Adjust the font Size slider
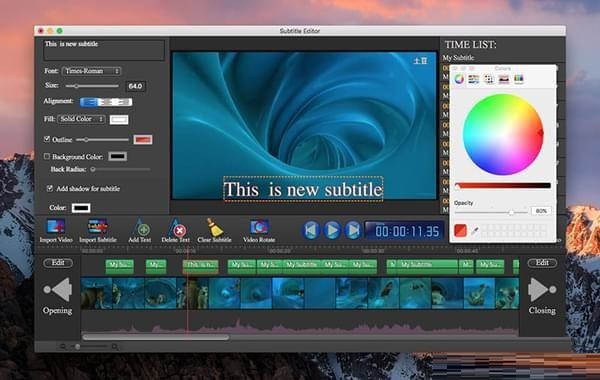Image resolution: width=600 pixels, height=380 pixels. (x=92, y=86)
